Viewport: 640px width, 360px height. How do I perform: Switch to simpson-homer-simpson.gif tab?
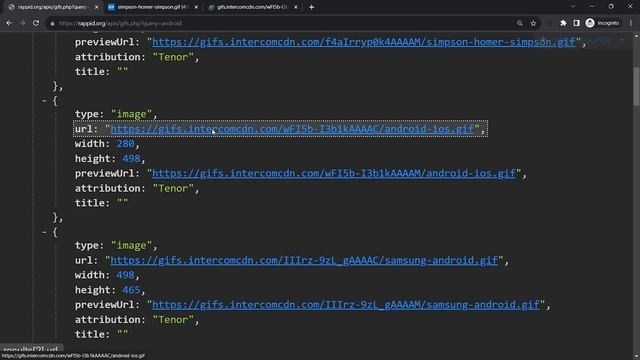pyautogui.click(x=152, y=7)
